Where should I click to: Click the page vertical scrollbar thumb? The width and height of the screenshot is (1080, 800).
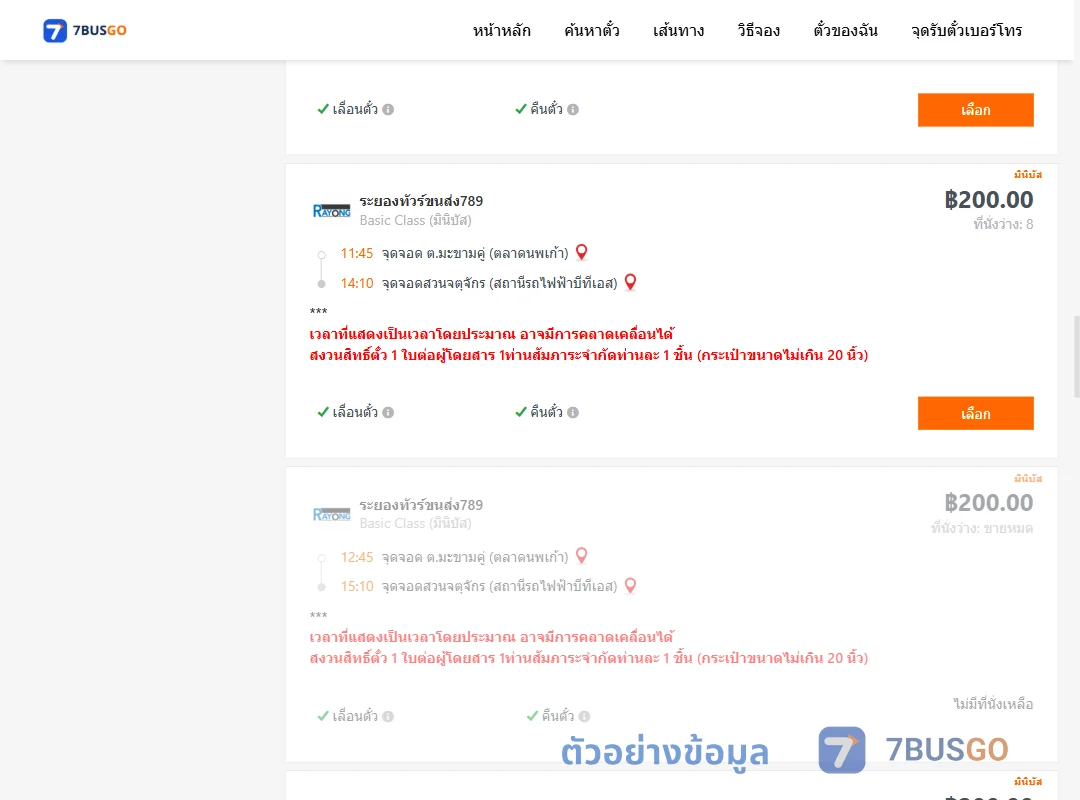[1077, 357]
